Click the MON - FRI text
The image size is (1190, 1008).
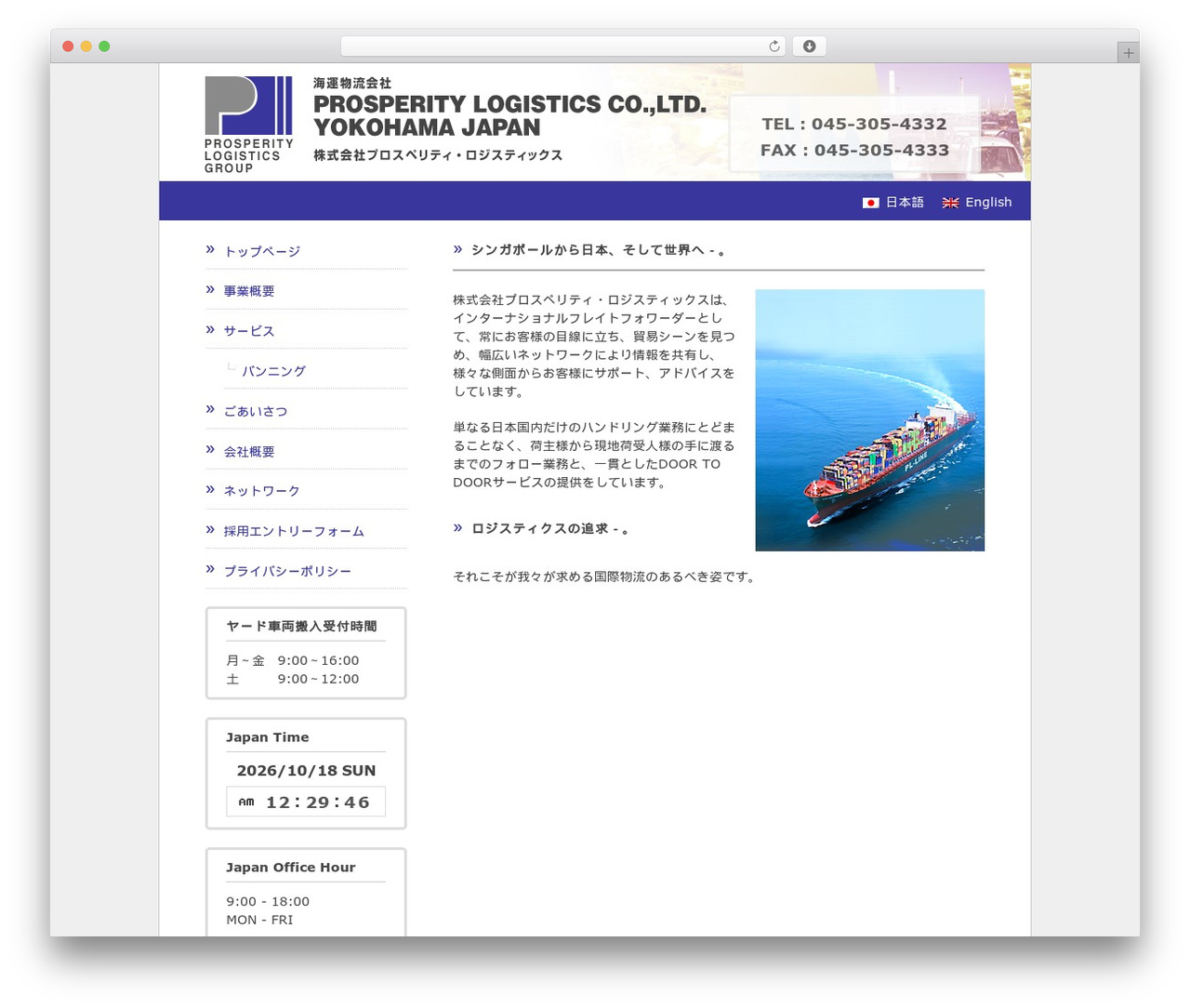tap(259, 920)
